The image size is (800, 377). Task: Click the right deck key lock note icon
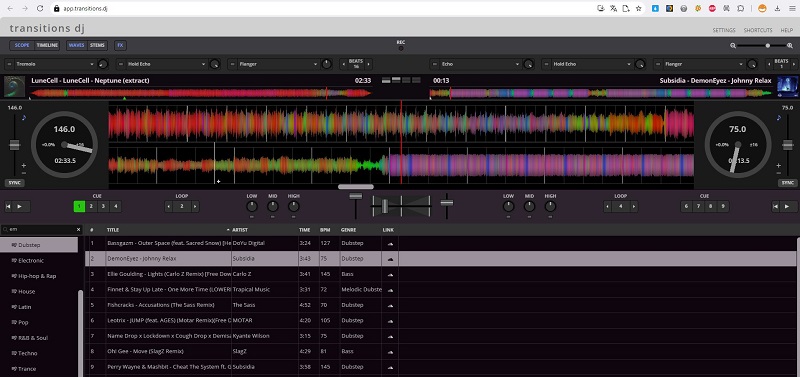[x=778, y=118]
